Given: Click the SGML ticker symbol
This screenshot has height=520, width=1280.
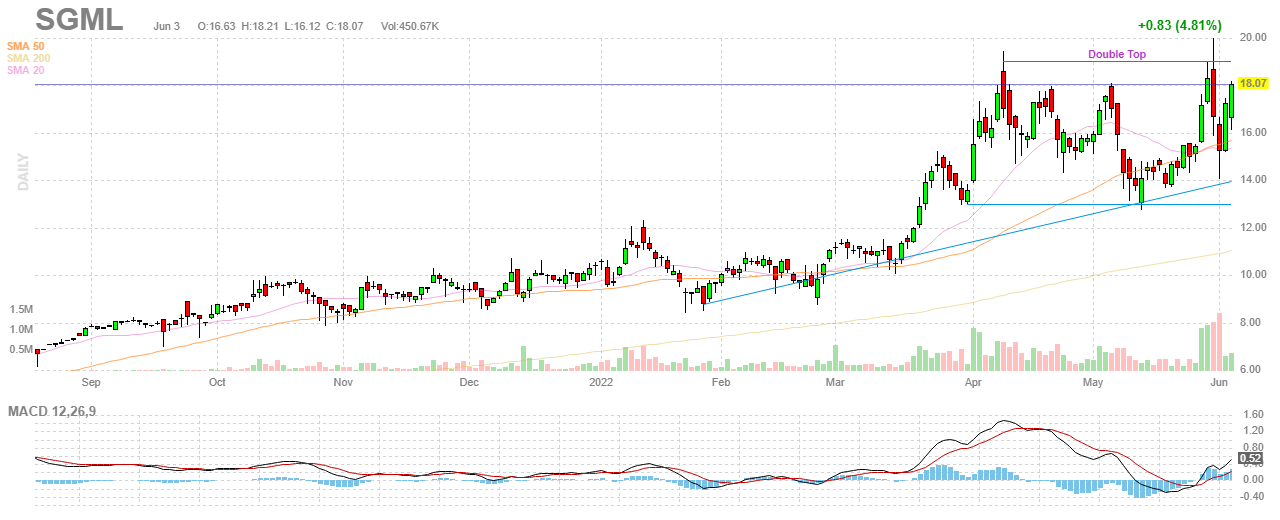Looking at the screenshot, I should [x=79, y=20].
